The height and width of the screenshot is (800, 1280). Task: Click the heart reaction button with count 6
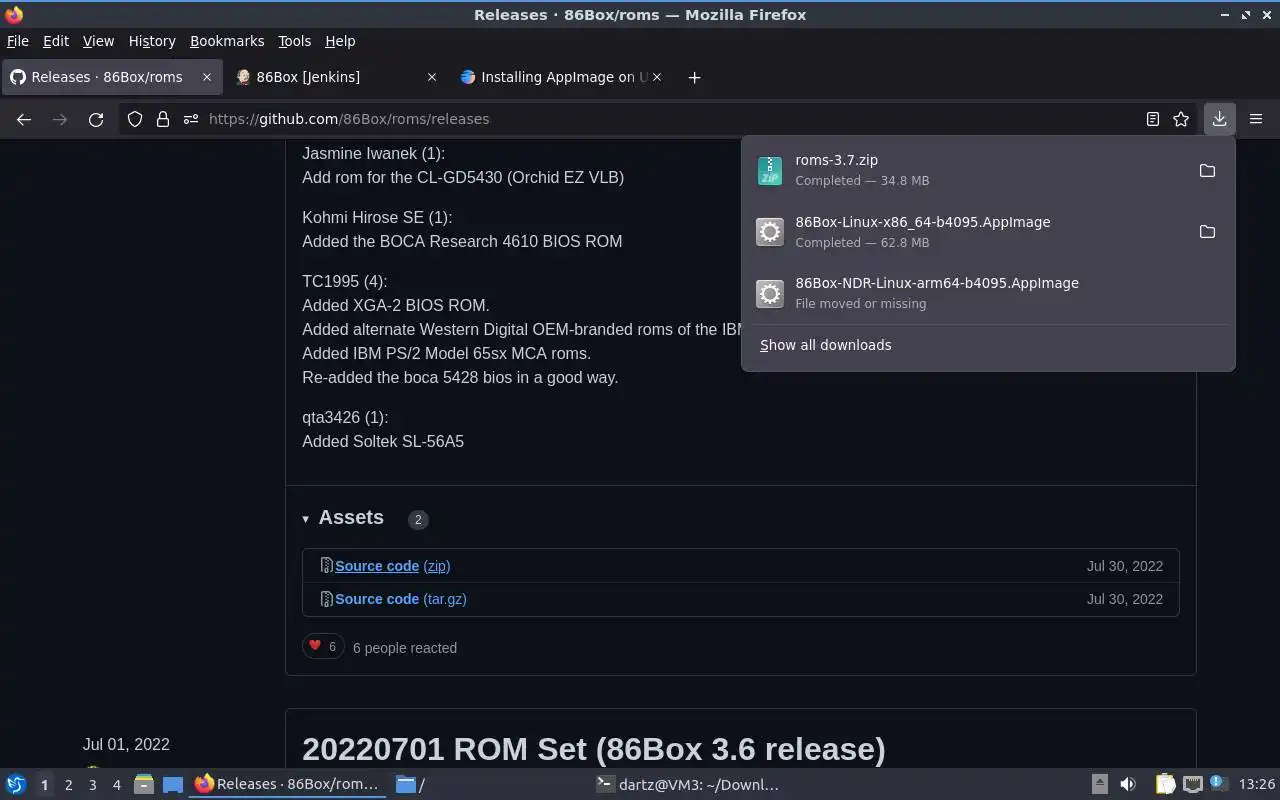[x=323, y=646]
